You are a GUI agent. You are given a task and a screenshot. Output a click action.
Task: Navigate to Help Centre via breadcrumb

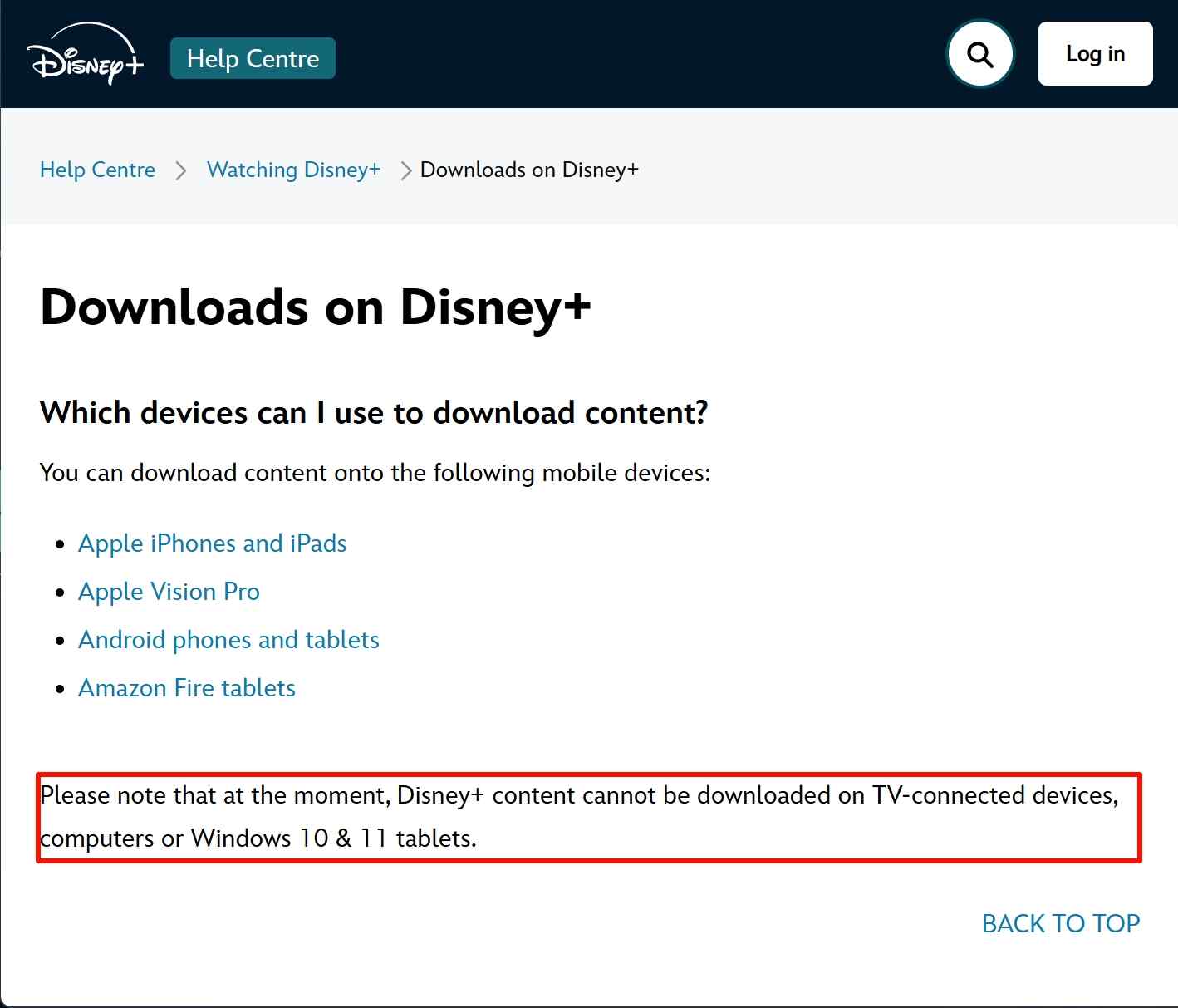97,170
